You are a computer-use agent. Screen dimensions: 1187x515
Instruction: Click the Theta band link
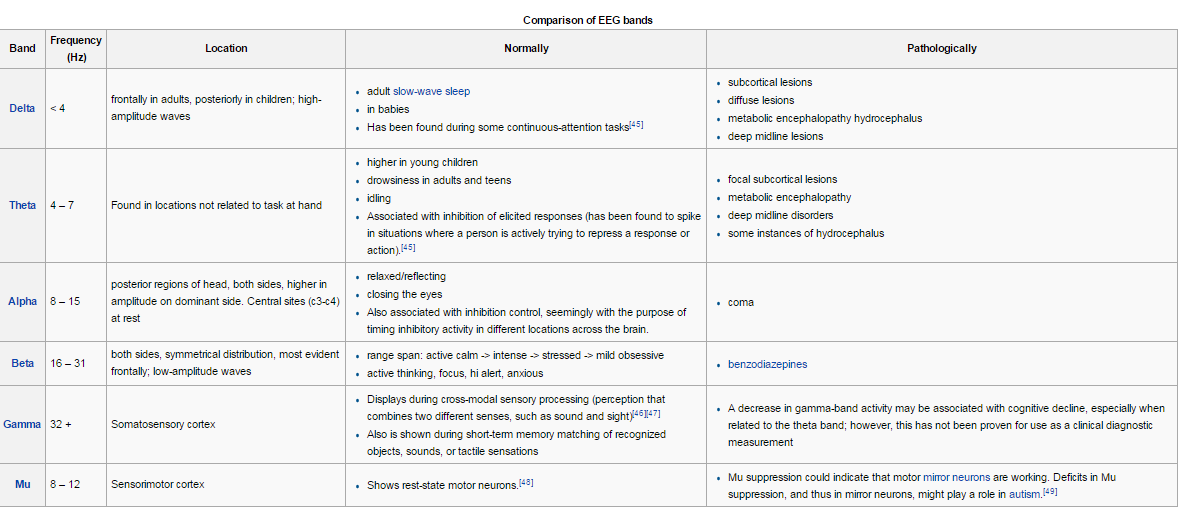[22, 205]
